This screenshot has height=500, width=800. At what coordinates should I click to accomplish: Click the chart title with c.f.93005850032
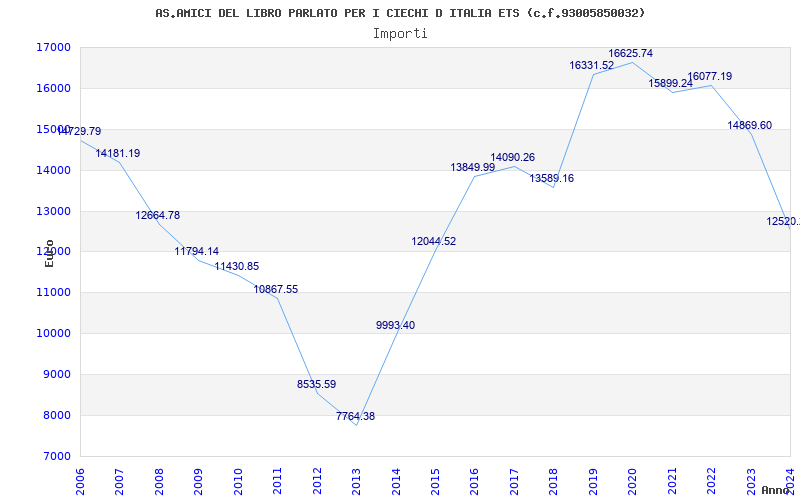[x=401, y=13]
